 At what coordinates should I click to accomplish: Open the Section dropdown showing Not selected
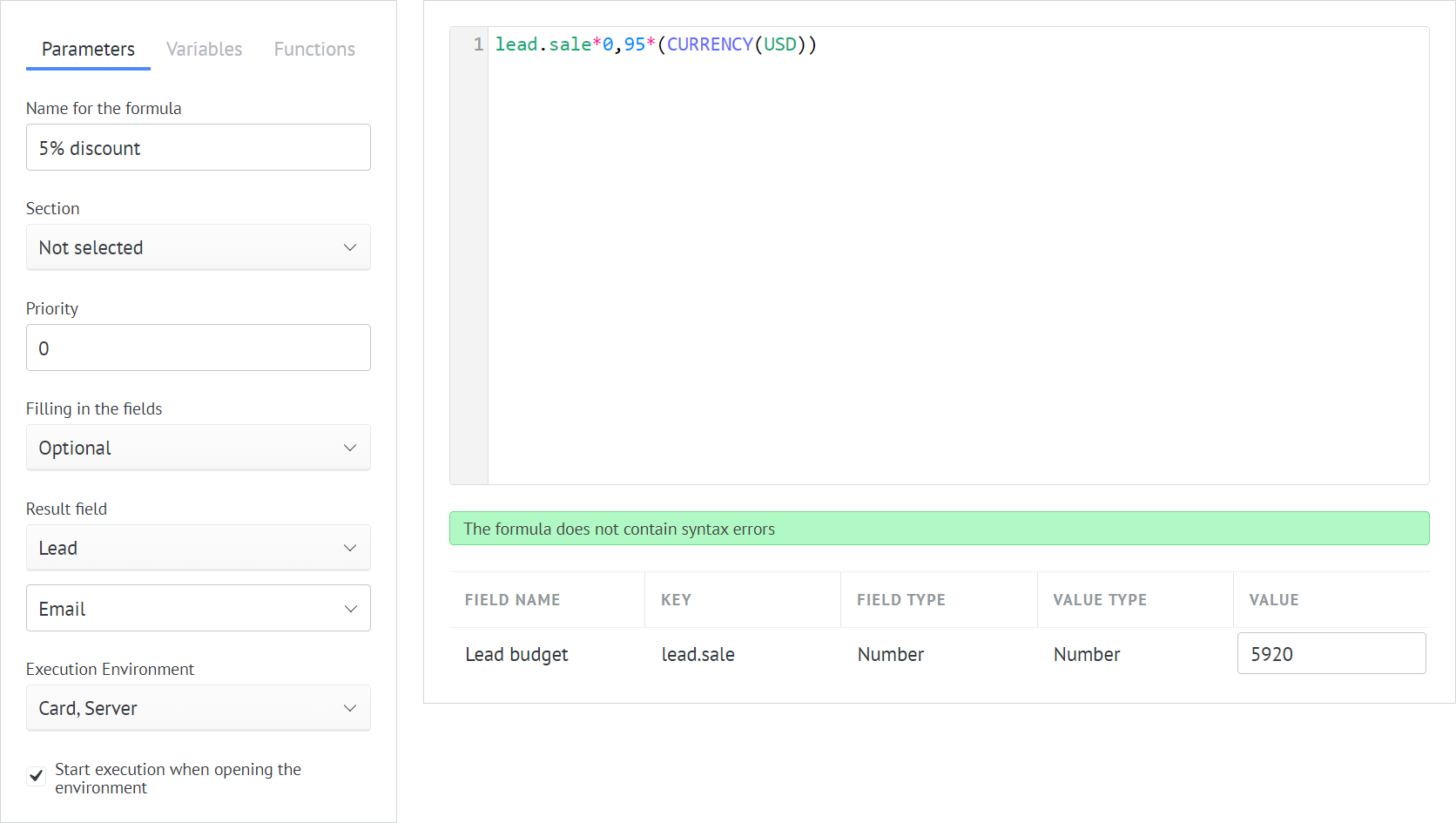tap(198, 247)
